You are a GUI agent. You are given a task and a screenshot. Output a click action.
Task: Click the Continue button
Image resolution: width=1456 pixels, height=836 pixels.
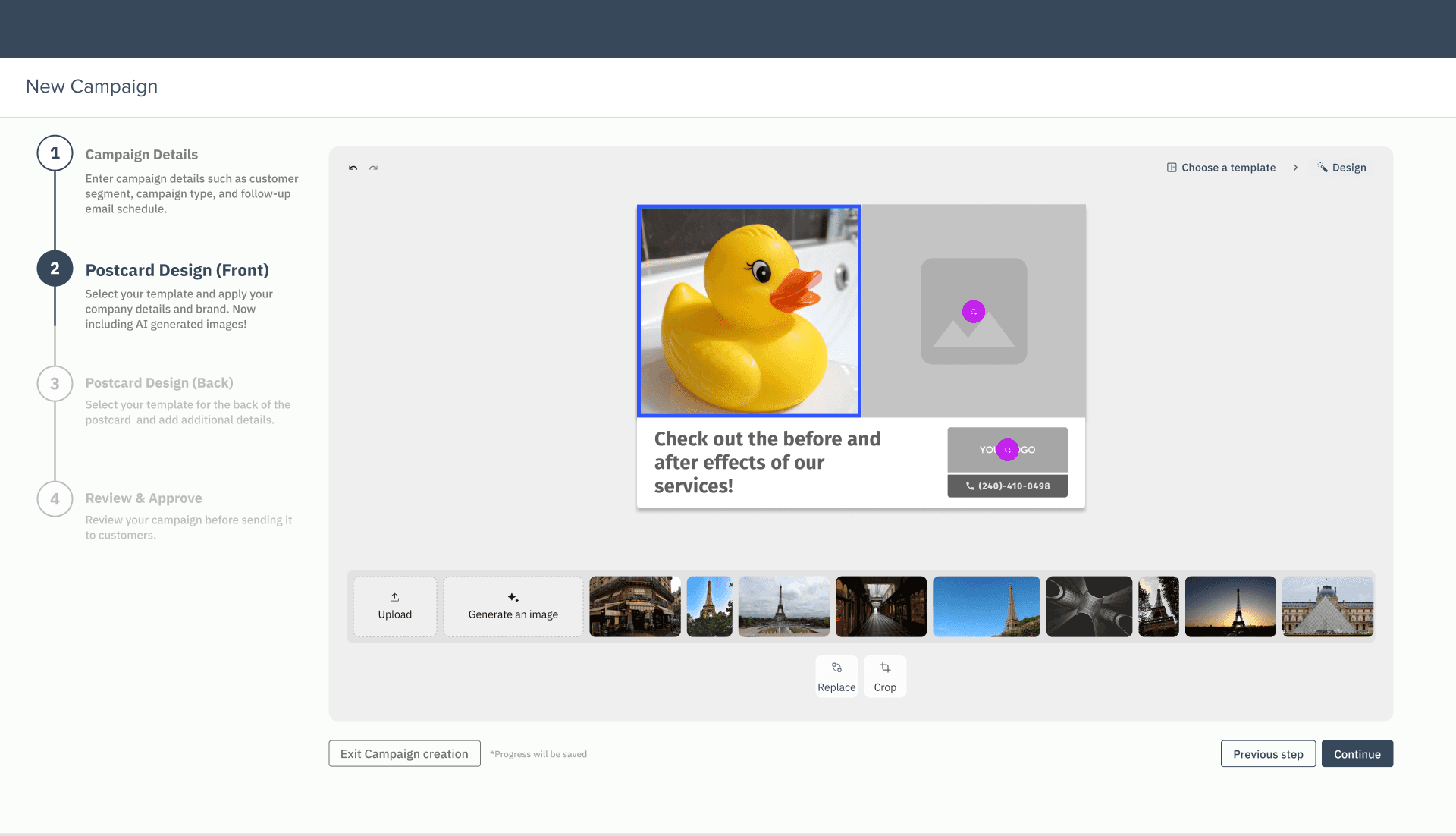pos(1357,753)
